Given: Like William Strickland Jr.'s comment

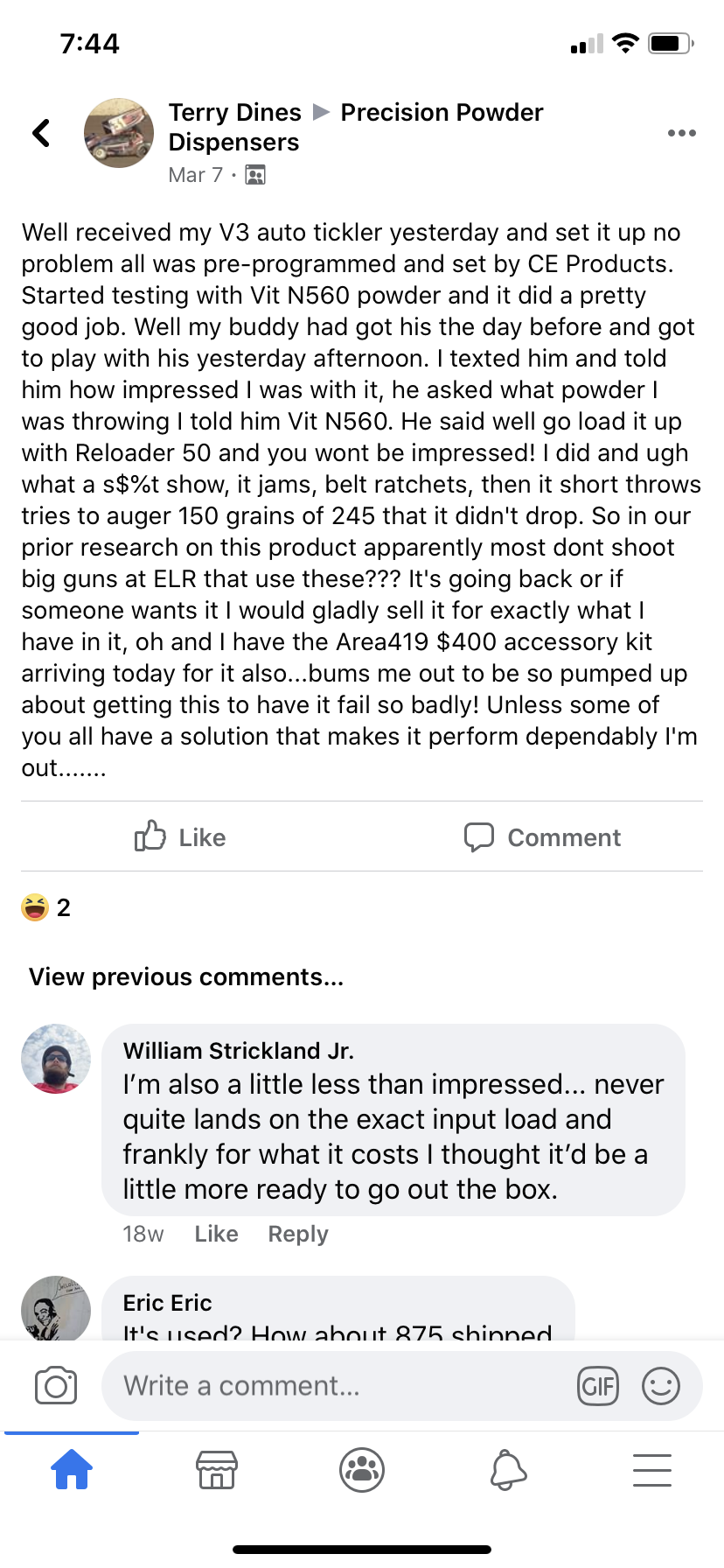Looking at the screenshot, I should [216, 1234].
